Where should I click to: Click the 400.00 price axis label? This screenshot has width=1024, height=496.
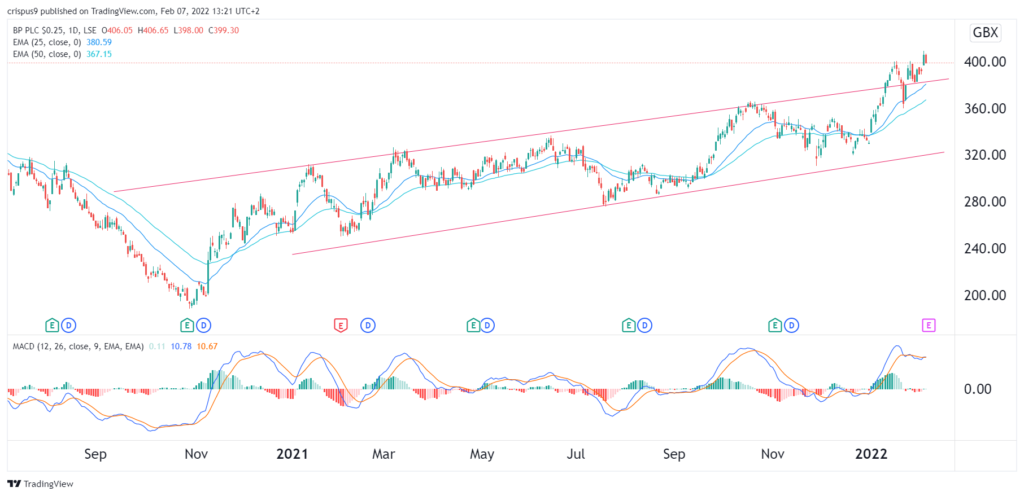(987, 62)
